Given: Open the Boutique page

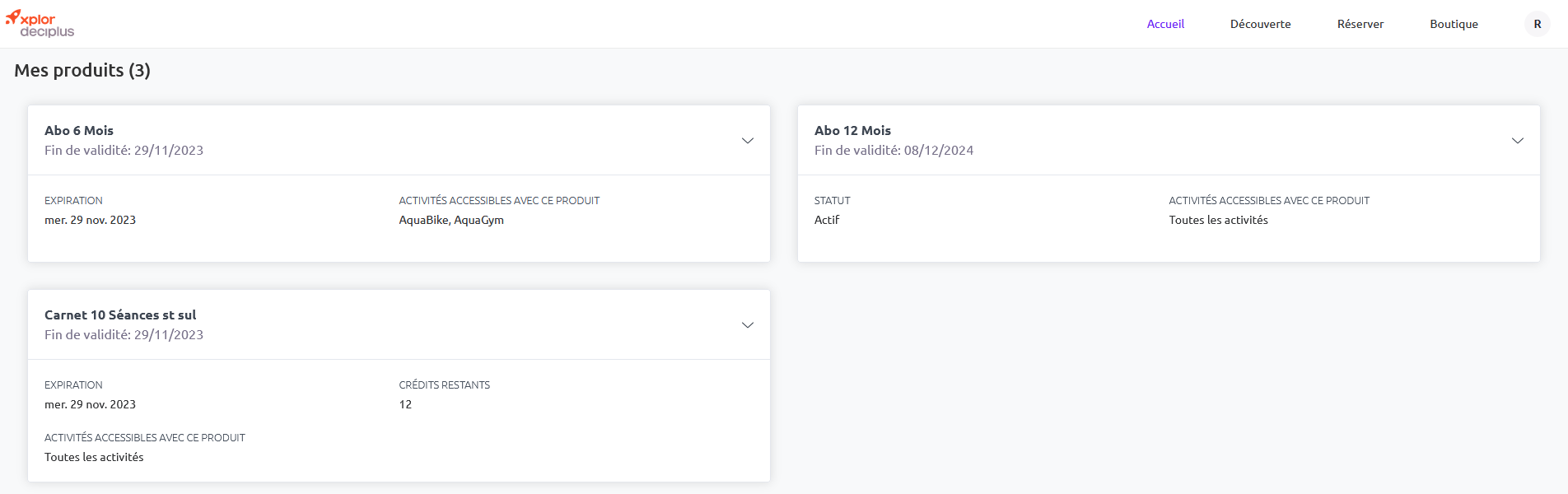Looking at the screenshot, I should tap(1454, 24).
